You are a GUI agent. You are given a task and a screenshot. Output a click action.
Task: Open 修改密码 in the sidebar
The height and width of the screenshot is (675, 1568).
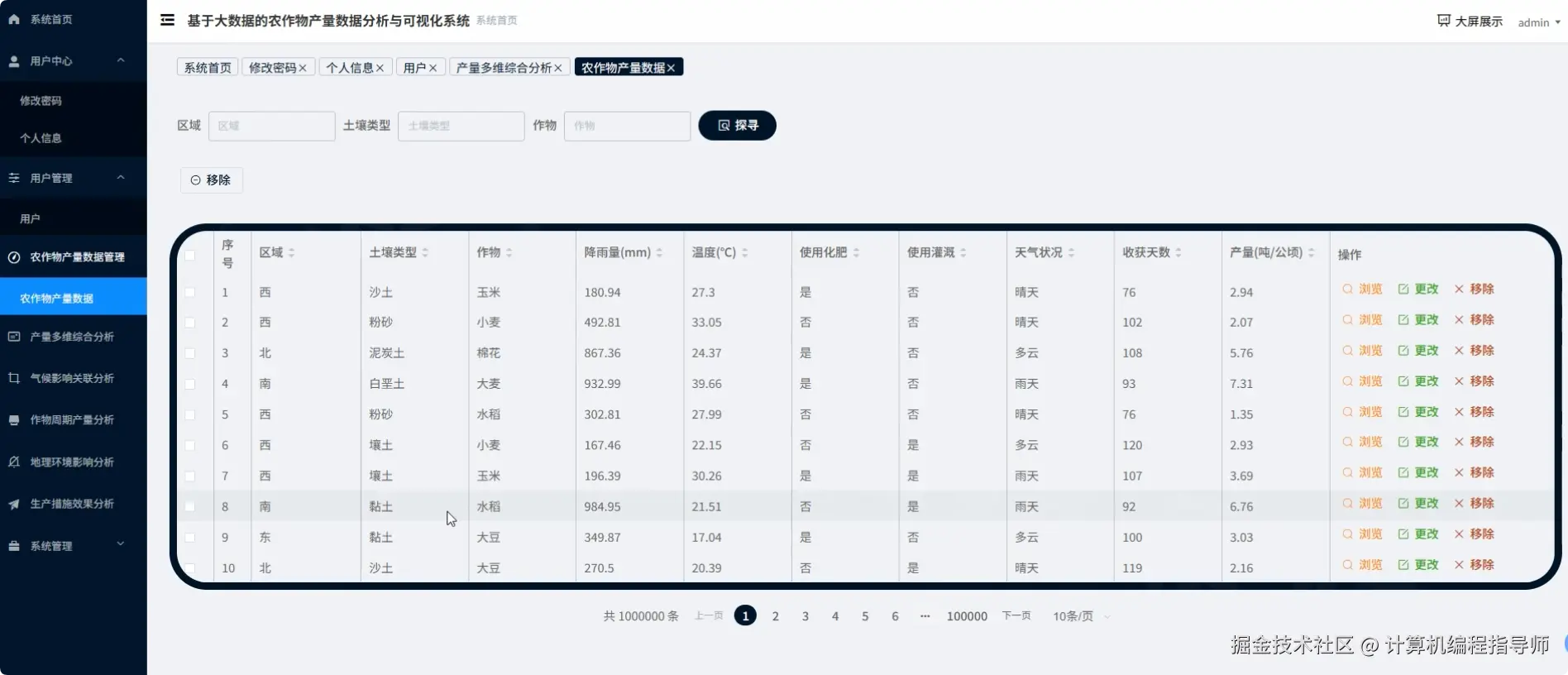(x=74, y=101)
